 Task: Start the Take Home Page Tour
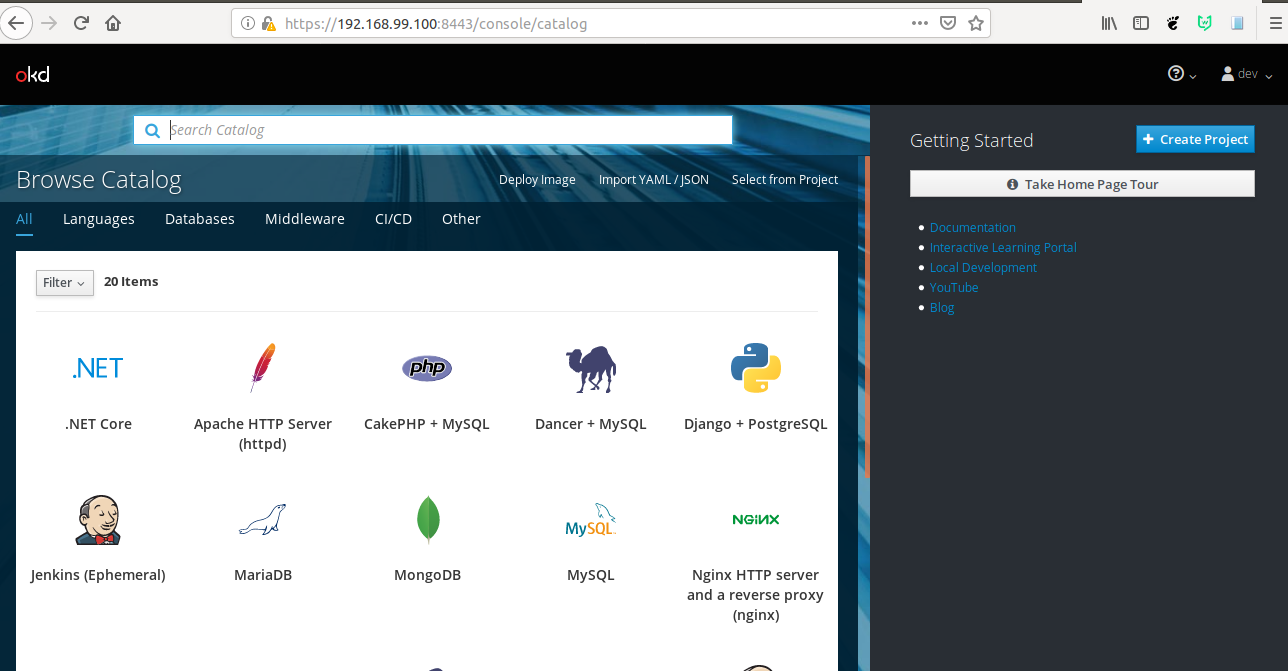pos(1082,184)
